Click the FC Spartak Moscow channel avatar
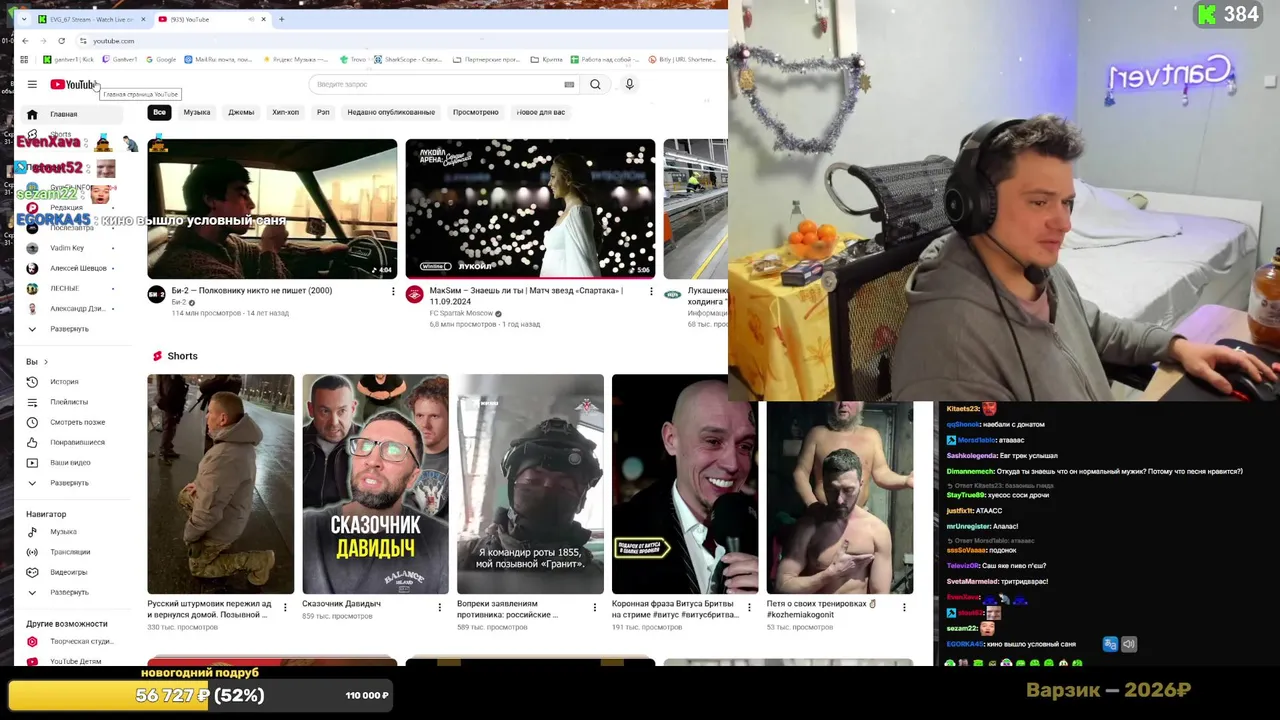The height and width of the screenshot is (720, 1280). click(x=414, y=294)
